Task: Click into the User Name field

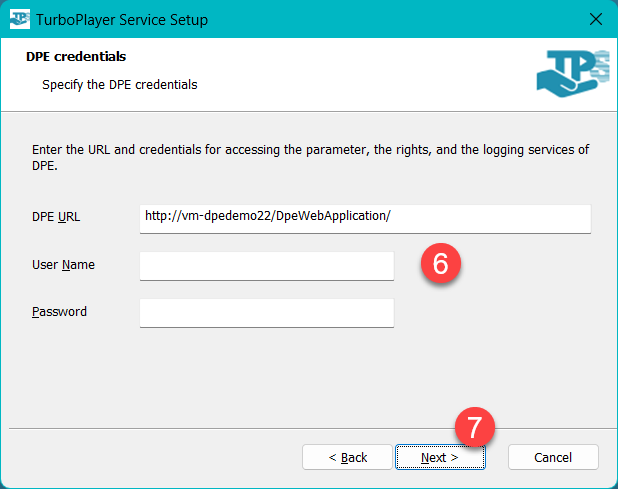Action: coord(267,266)
